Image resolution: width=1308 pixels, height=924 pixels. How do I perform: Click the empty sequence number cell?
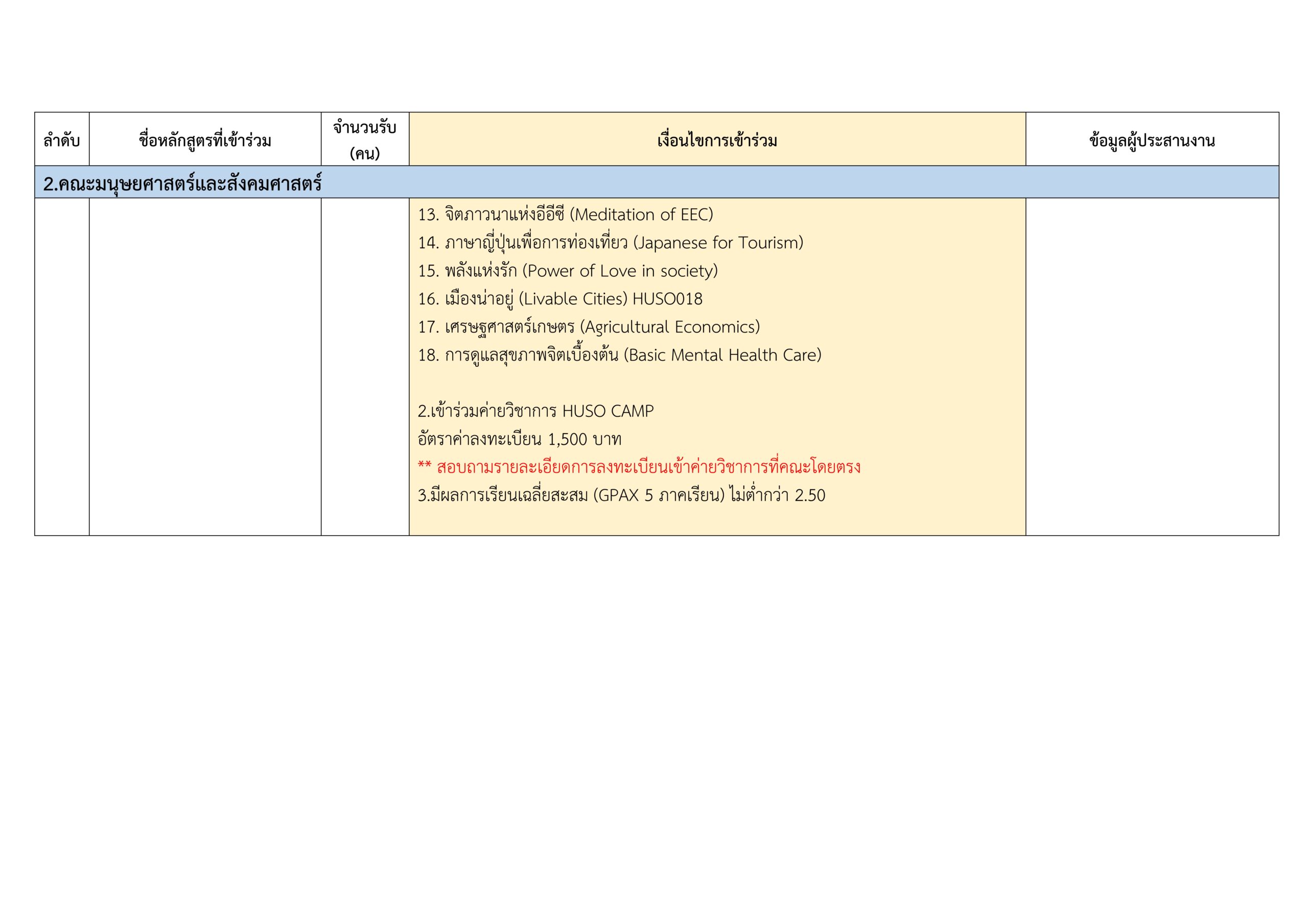pyautogui.click(x=61, y=366)
